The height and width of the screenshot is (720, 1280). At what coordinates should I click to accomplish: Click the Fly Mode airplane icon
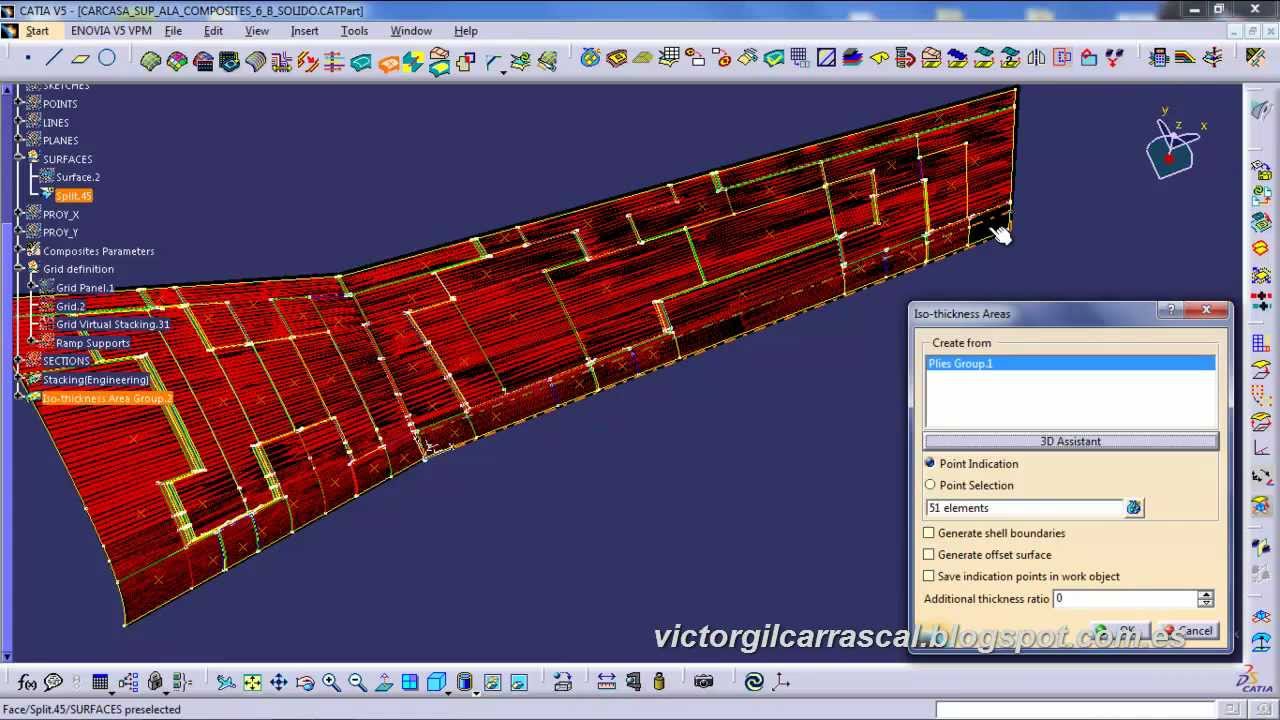(226, 682)
